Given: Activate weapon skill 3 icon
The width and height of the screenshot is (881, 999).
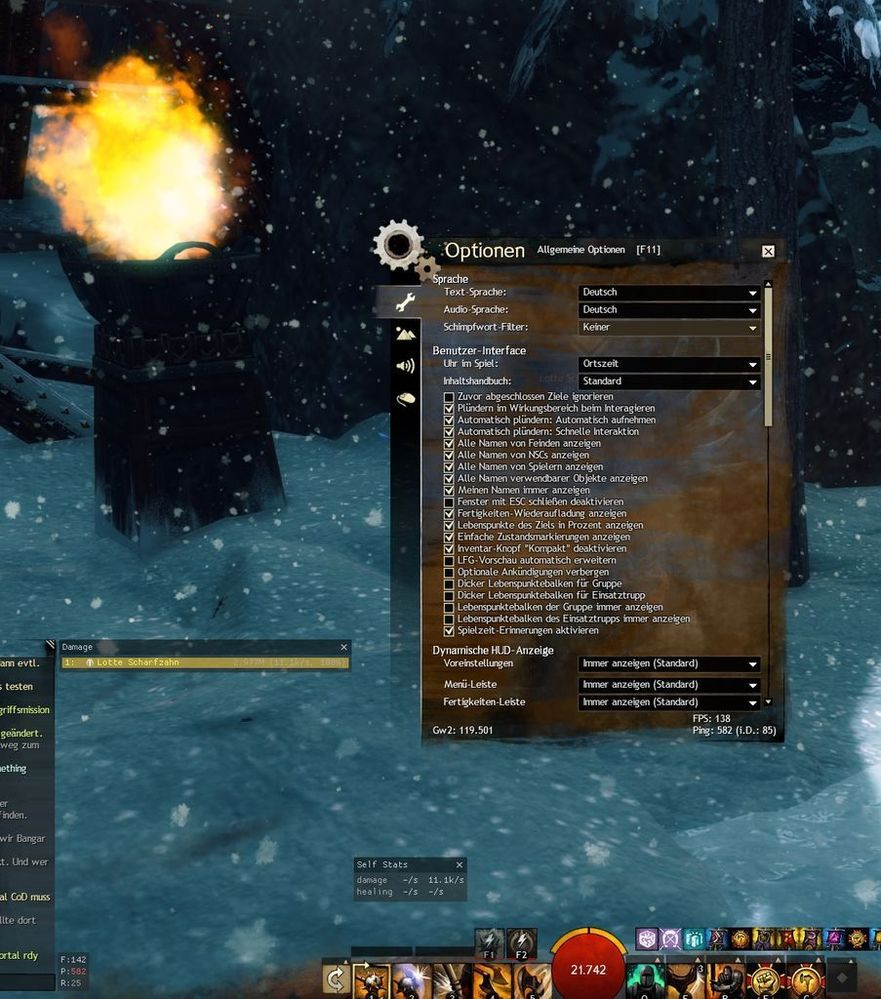Looking at the screenshot, I should 452,981.
